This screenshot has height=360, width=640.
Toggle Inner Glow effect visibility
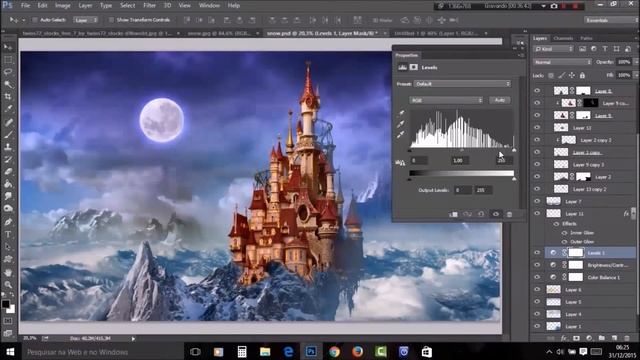coord(564,233)
